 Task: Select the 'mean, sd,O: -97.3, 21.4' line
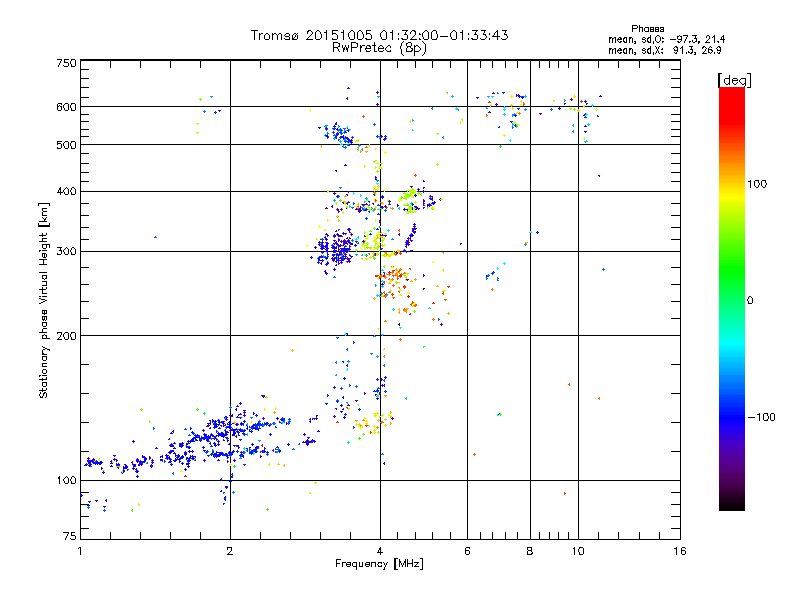[x=666, y=40]
